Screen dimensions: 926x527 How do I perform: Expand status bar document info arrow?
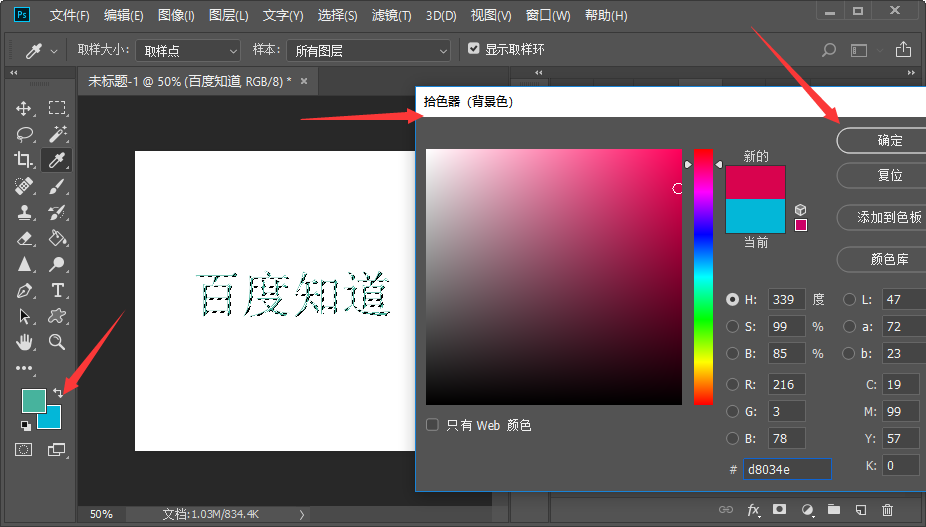click(x=302, y=515)
